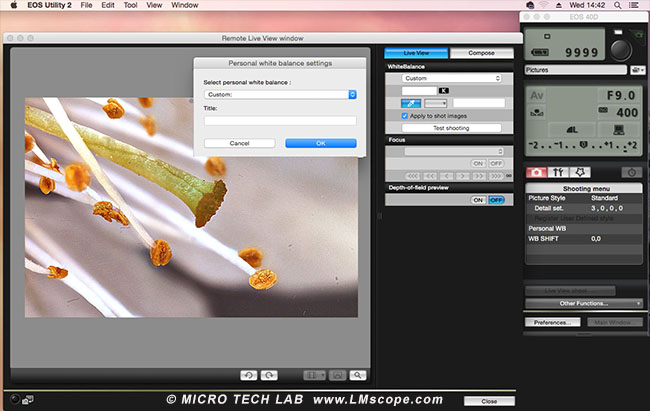Open the EOS Utility 2 application menu
650x411 pixels.
click(x=49, y=5)
